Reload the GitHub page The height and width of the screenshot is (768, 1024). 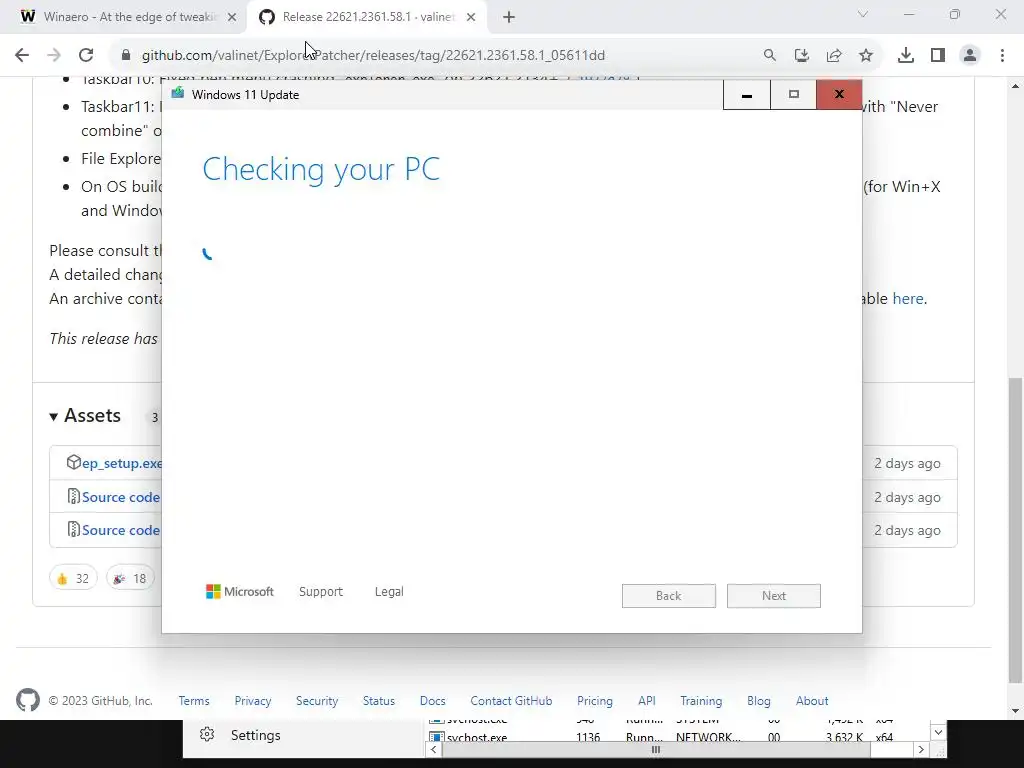tap(86, 56)
